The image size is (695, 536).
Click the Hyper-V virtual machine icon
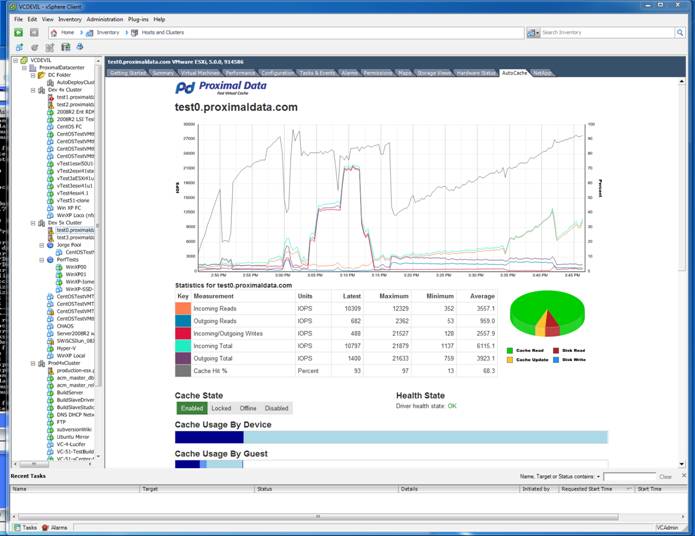(51, 348)
